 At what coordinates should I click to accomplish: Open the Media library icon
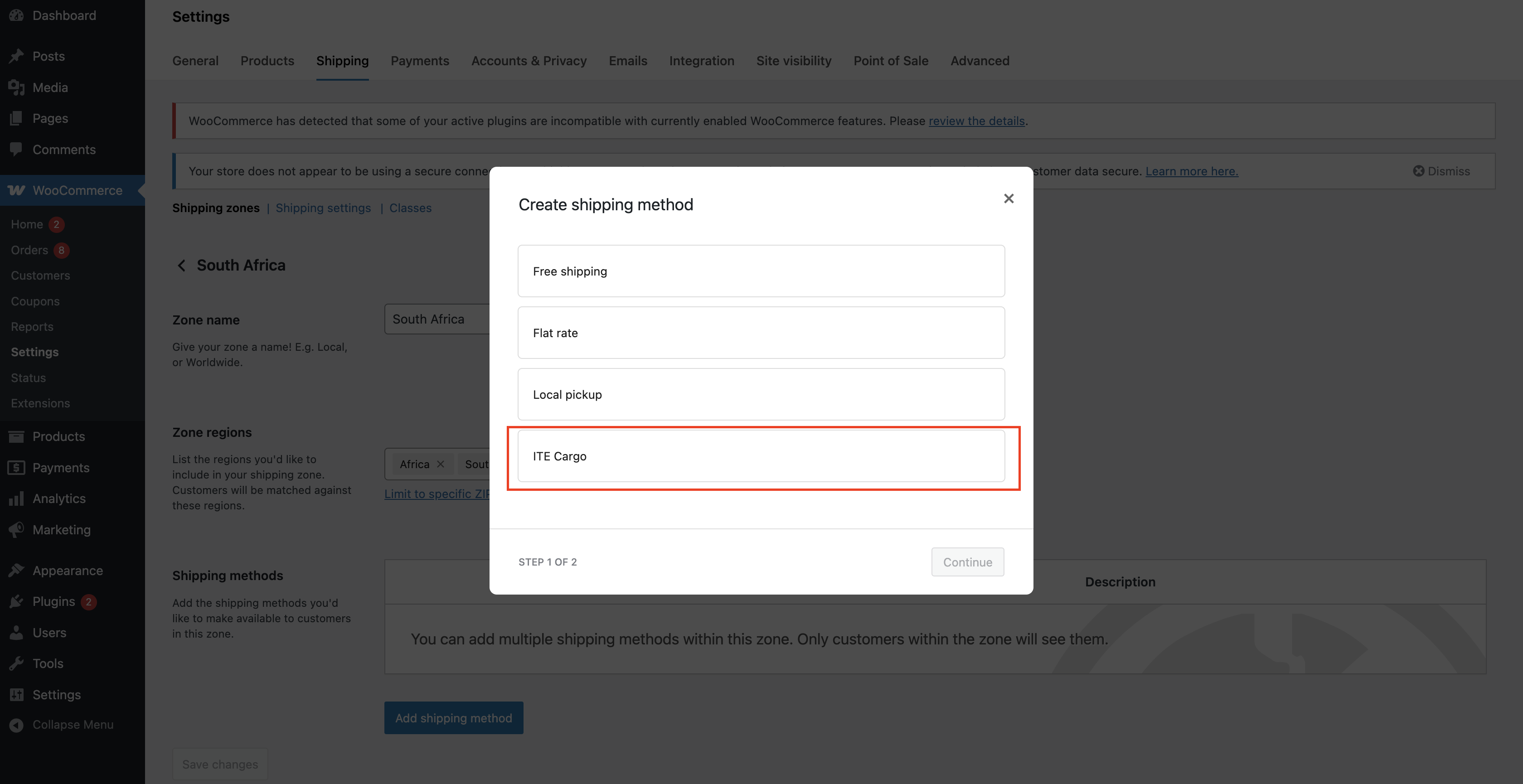point(16,87)
